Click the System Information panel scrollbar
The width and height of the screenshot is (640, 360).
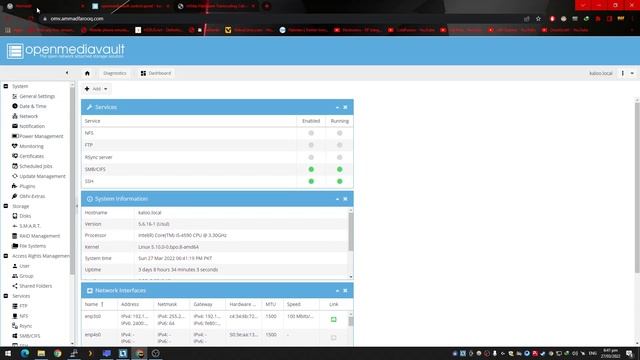coord(351,231)
